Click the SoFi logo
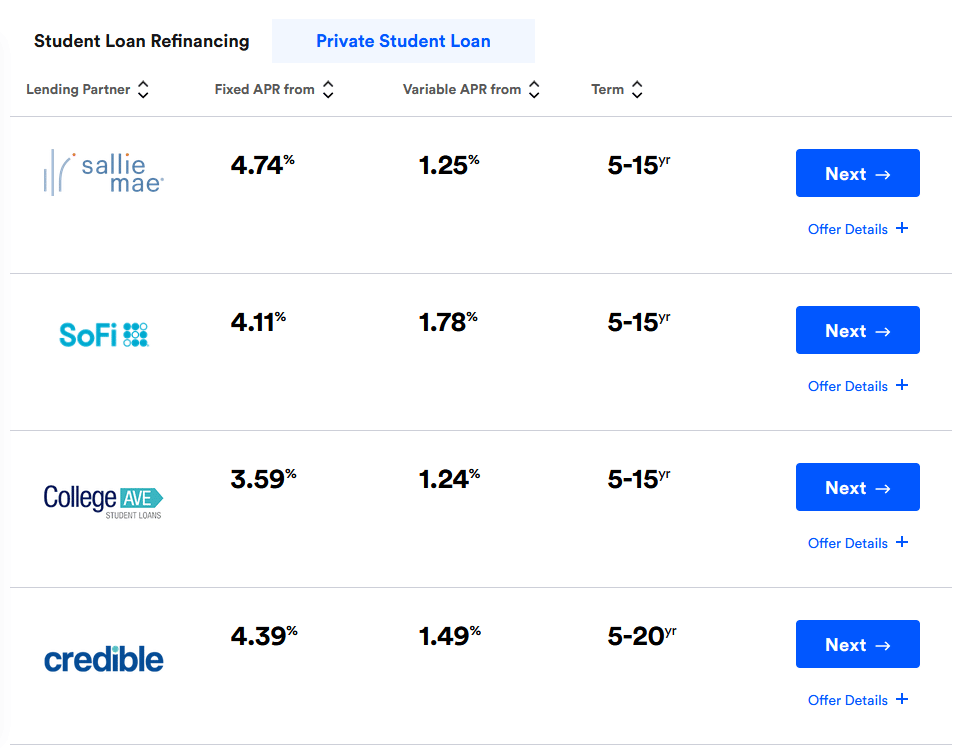977x753 pixels. click(x=103, y=335)
